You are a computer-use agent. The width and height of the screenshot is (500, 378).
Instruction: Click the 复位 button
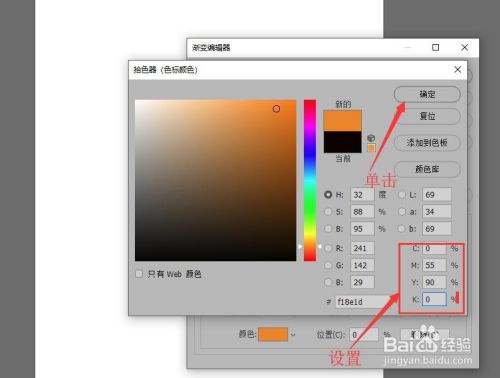[427, 116]
